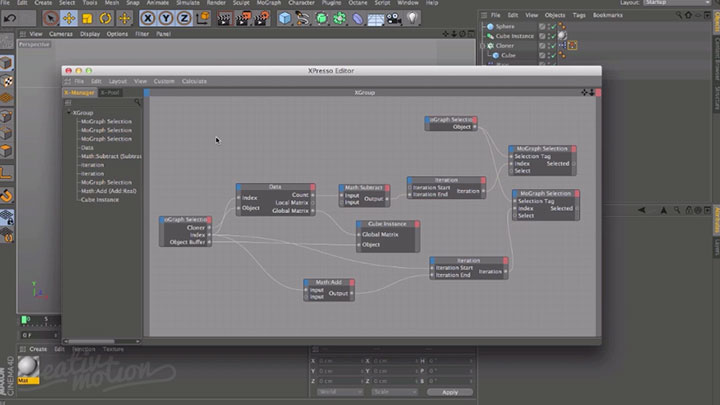
Task: Click the Math:Add node red output corner
Action: (352, 282)
